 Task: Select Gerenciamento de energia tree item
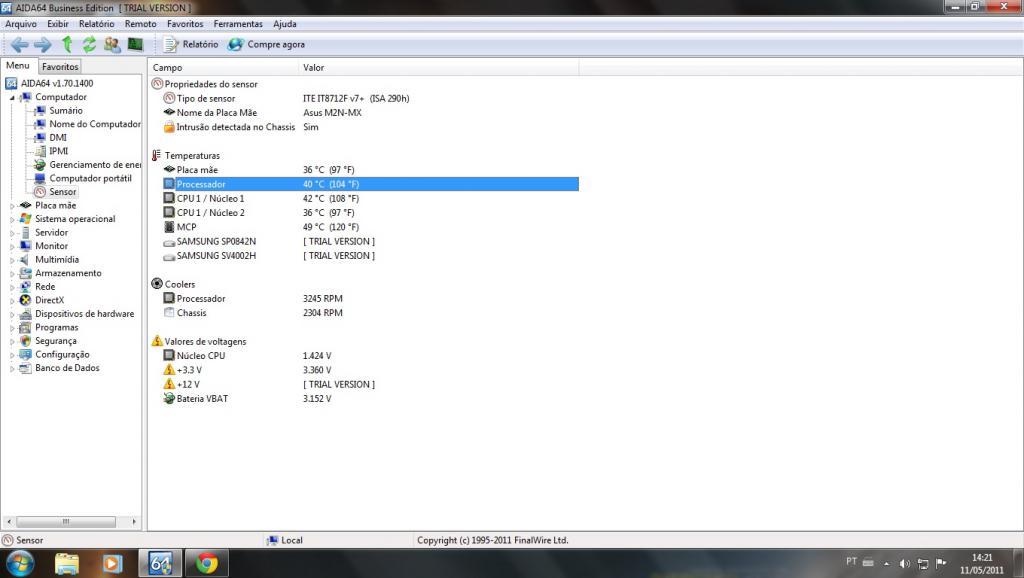95,165
